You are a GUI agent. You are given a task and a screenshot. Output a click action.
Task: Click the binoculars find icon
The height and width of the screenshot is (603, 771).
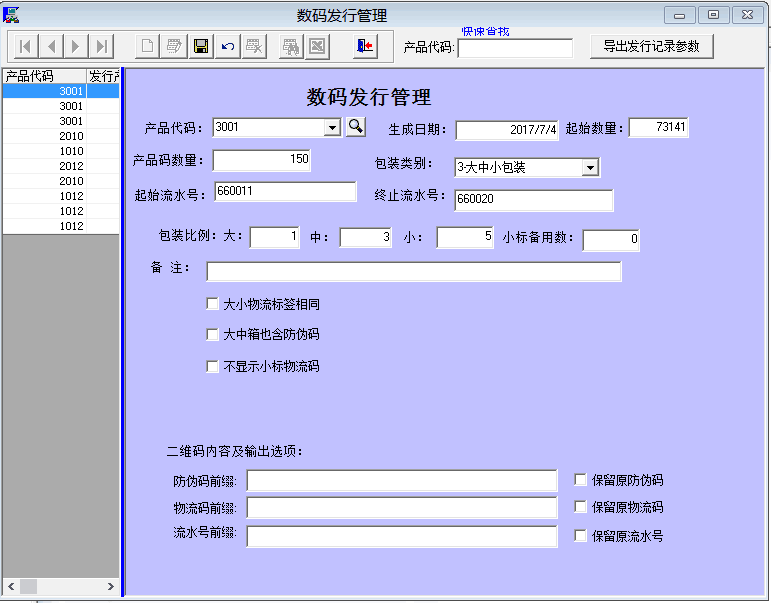pyautogui.click(x=291, y=47)
